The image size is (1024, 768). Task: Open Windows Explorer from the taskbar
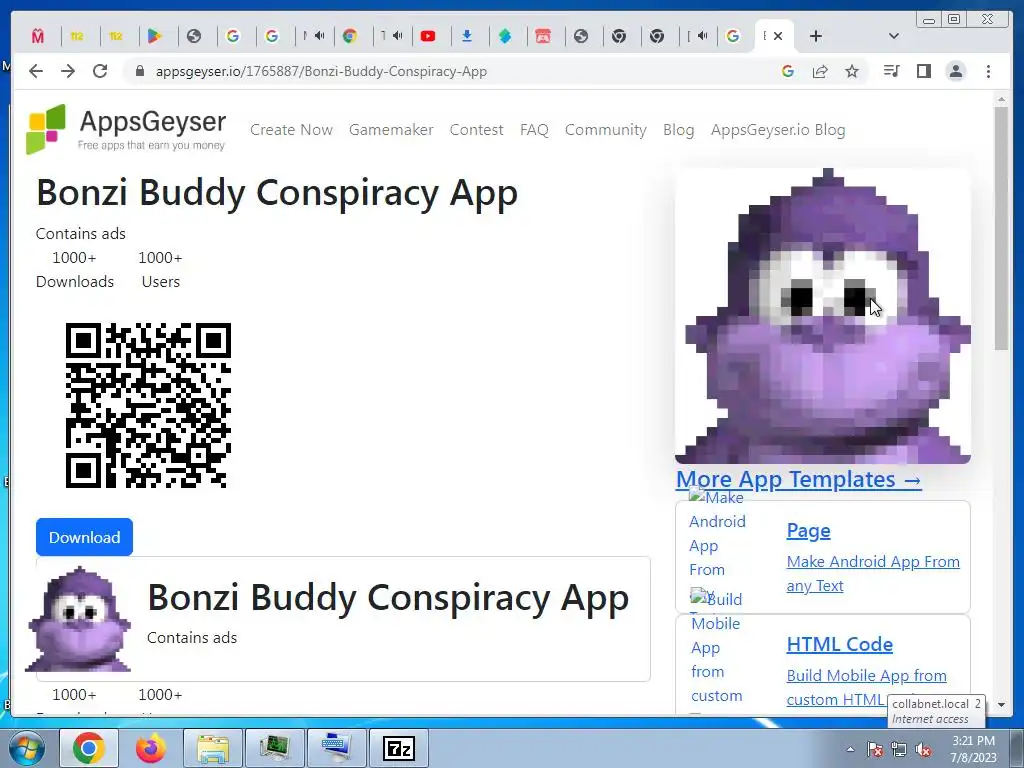tap(213, 748)
